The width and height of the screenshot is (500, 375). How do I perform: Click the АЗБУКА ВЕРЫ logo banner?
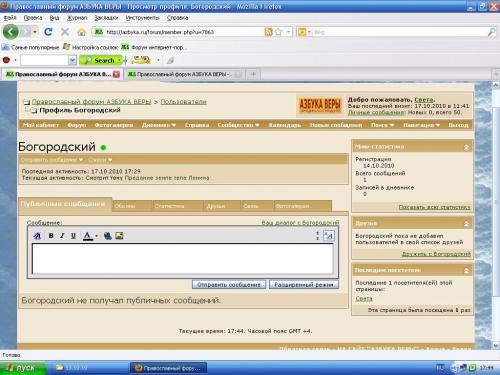tap(320, 104)
